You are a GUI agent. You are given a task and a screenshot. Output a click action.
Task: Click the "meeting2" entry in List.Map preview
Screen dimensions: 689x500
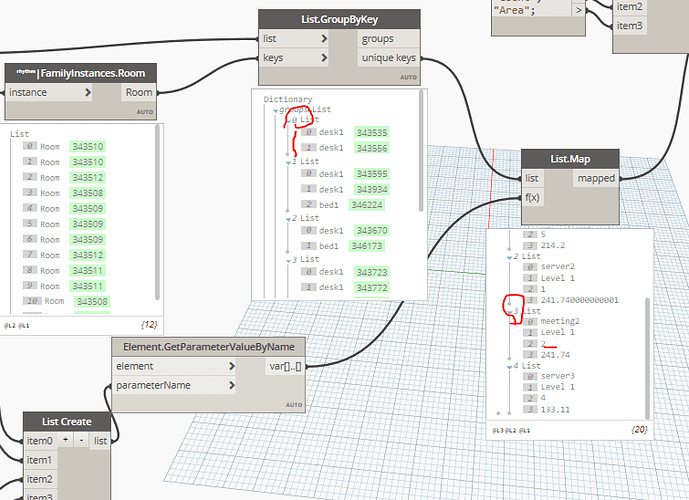[560, 321]
